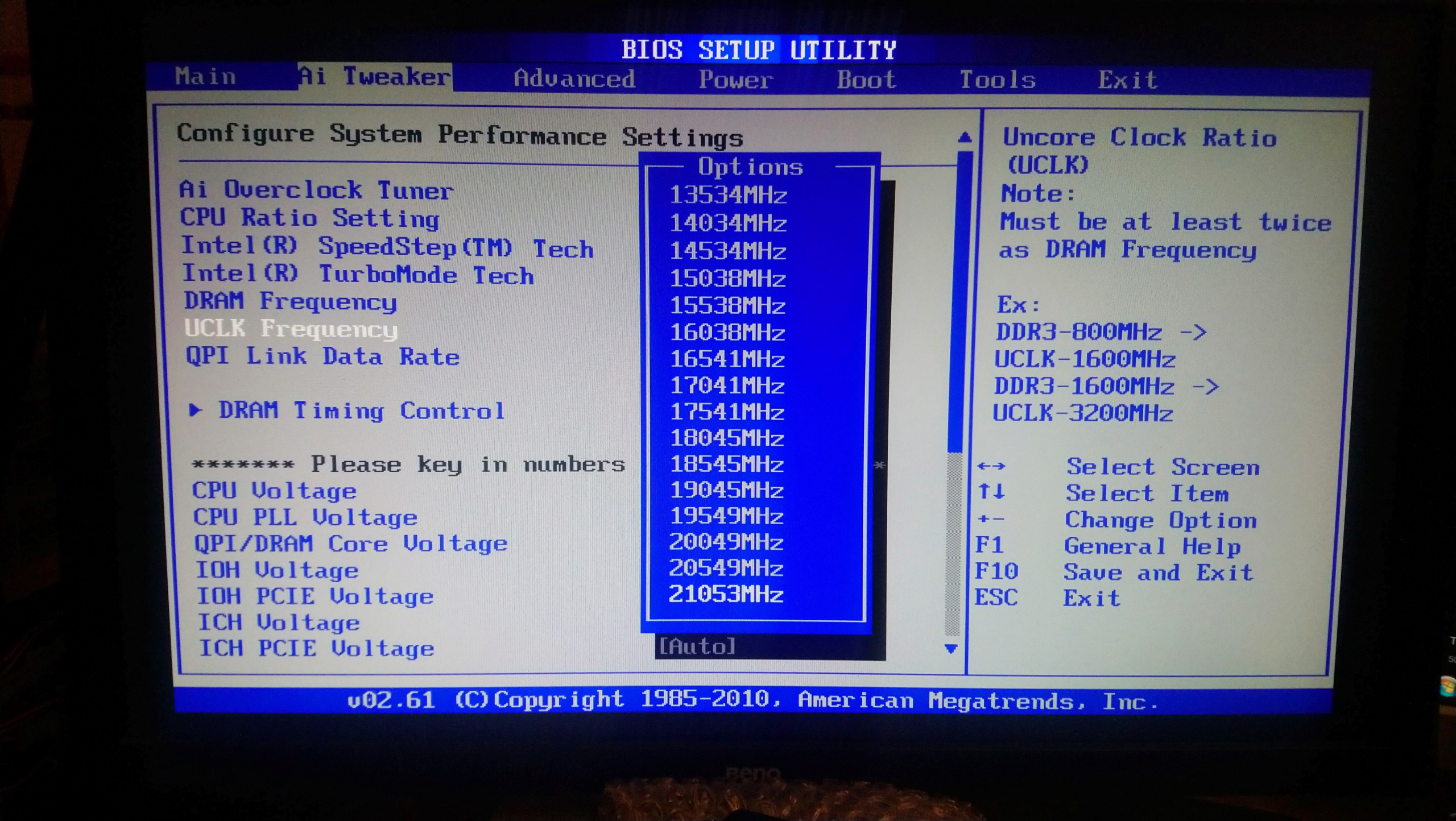1456x821 pixels.
Task: Open the Tools tab
Action: pyautogui.click(x=998, y=80)
